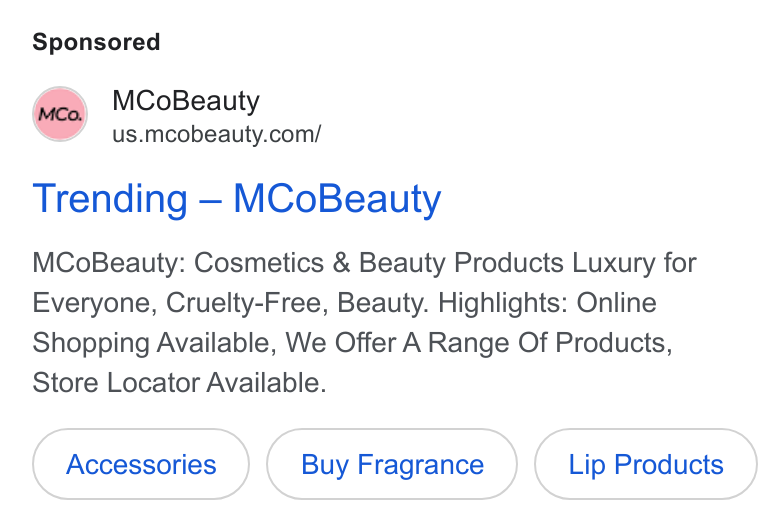Open the Trending – MCoBeauty headline link
760x532 pixels.
pos(237,199)
